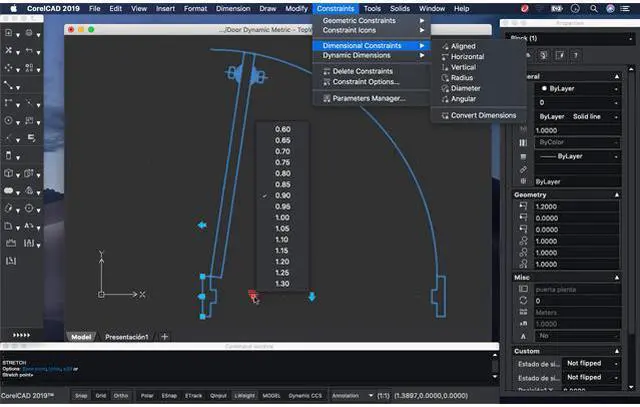Click the Print icon in left toolbar

click(x=29, y=33)
